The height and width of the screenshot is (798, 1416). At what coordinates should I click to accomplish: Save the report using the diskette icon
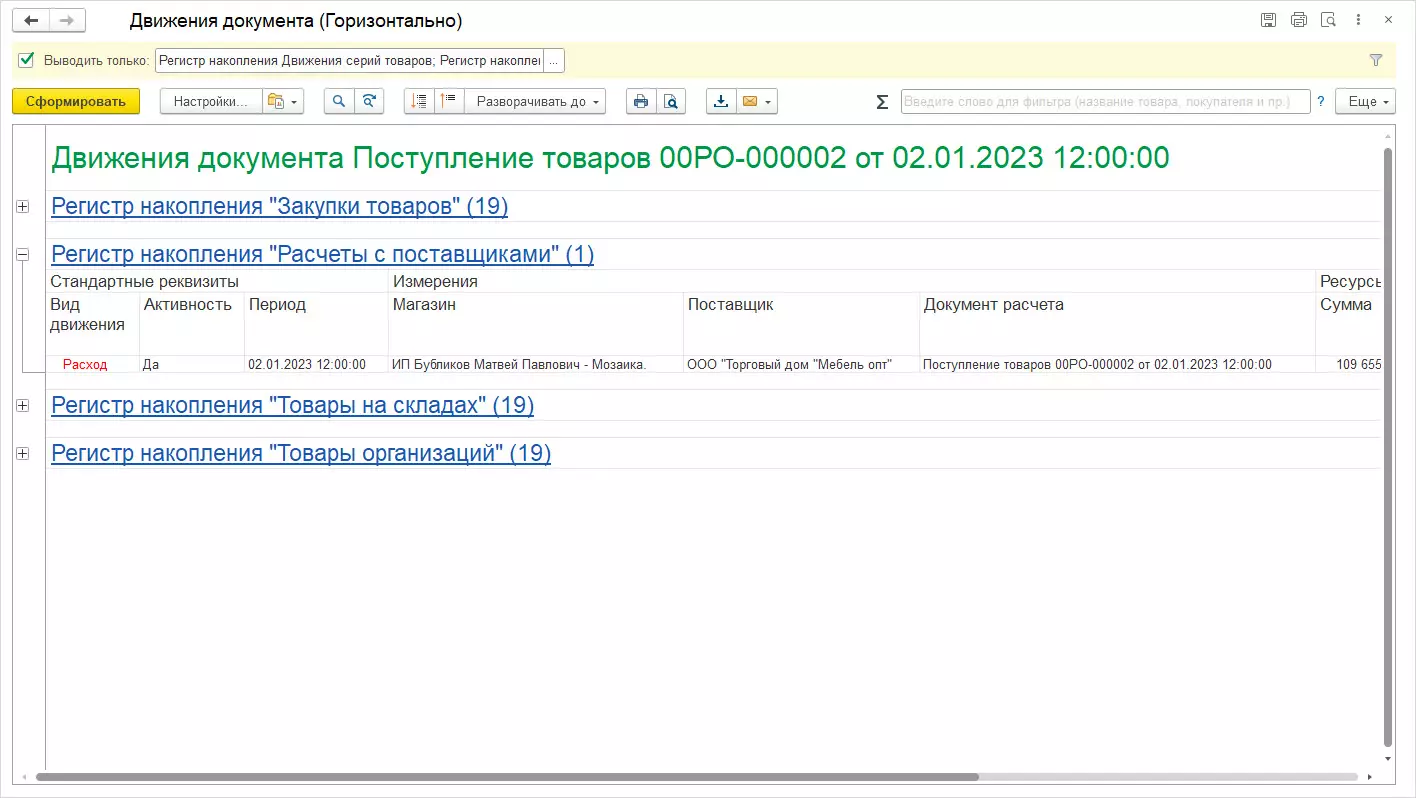point(1268,20)
